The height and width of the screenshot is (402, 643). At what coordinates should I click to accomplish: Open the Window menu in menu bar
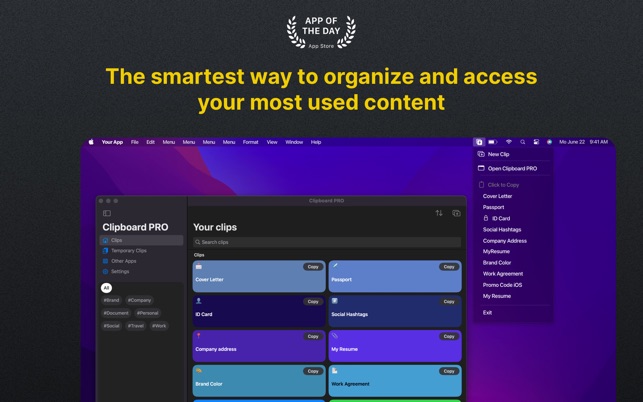click(294, 142)
